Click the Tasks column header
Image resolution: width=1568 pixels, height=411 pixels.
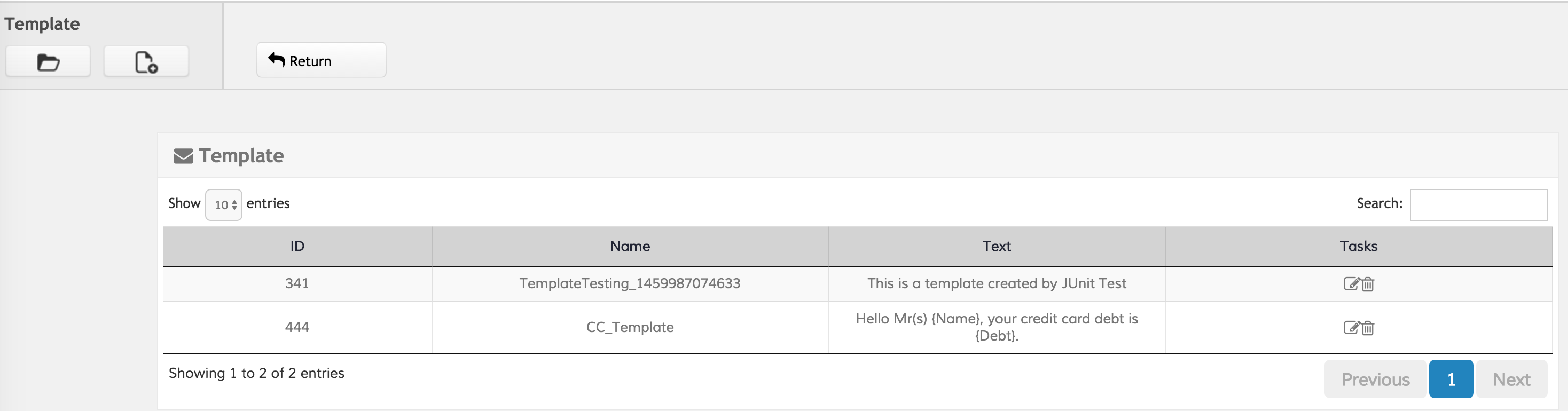pyautogui.click(x=1359, y=246)
